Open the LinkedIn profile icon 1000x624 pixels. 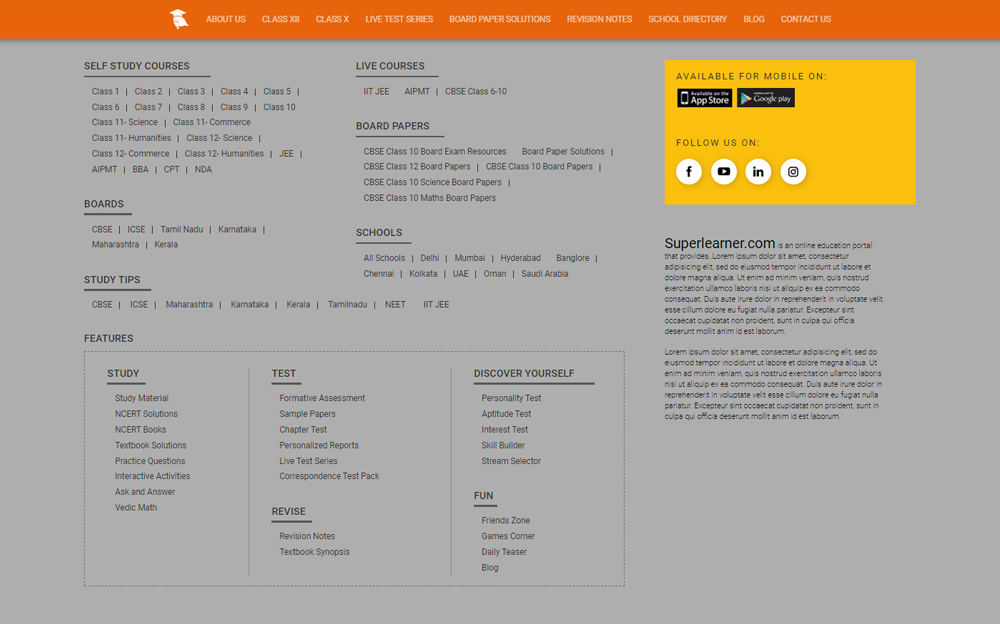pos(758,172)
